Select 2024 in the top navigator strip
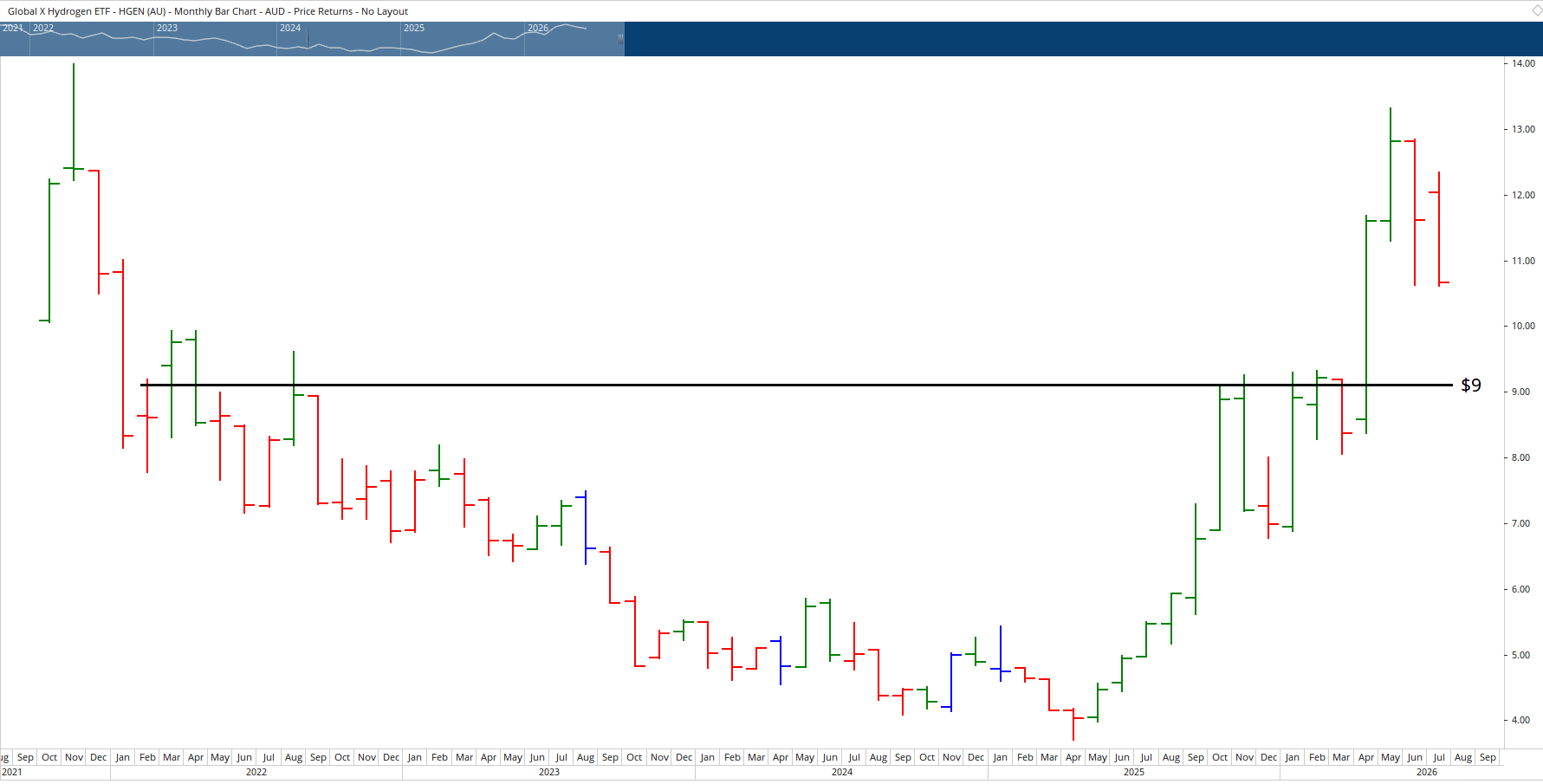 pos(290,28)
